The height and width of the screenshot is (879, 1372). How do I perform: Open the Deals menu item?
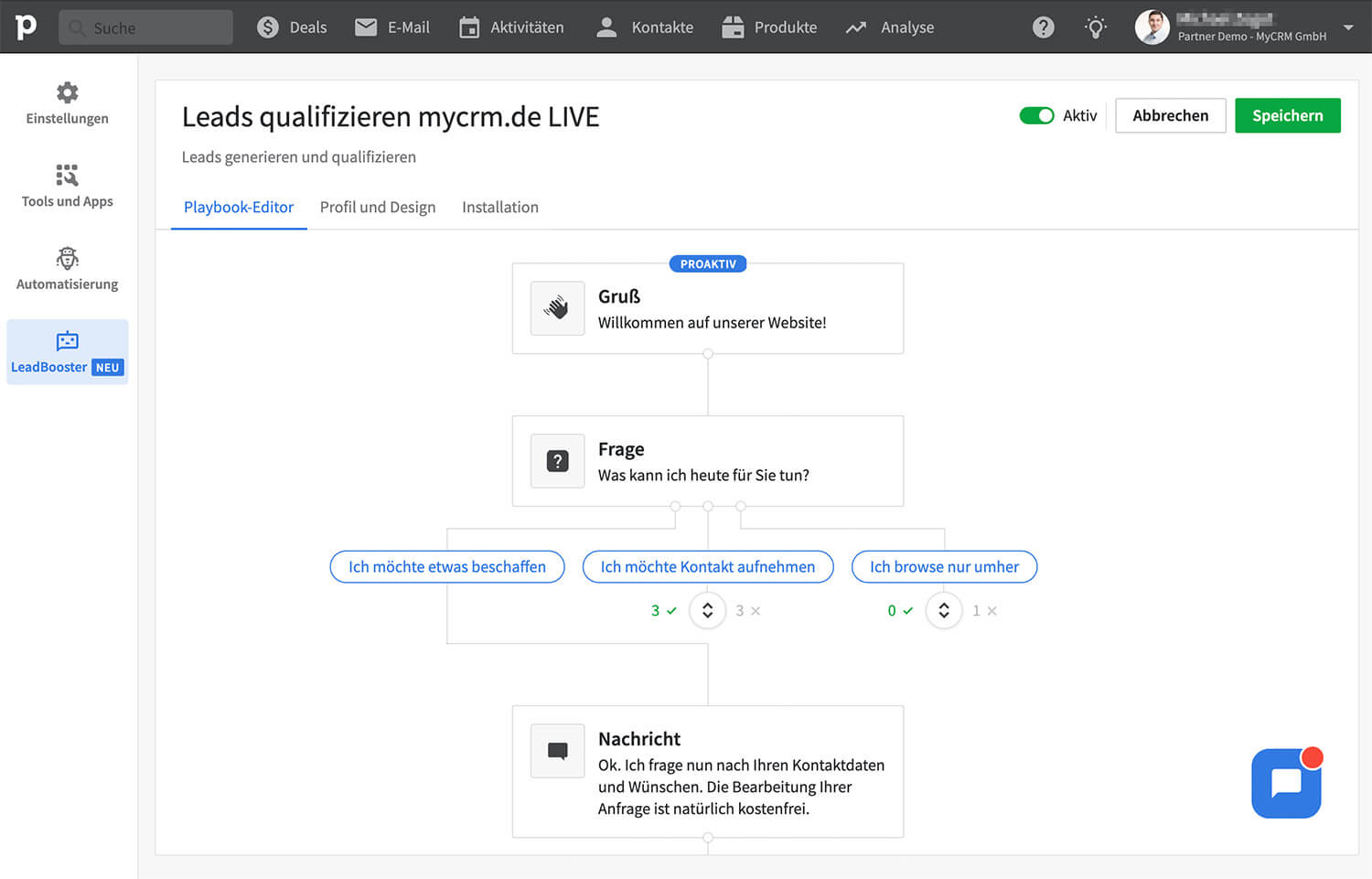point(292,27)
